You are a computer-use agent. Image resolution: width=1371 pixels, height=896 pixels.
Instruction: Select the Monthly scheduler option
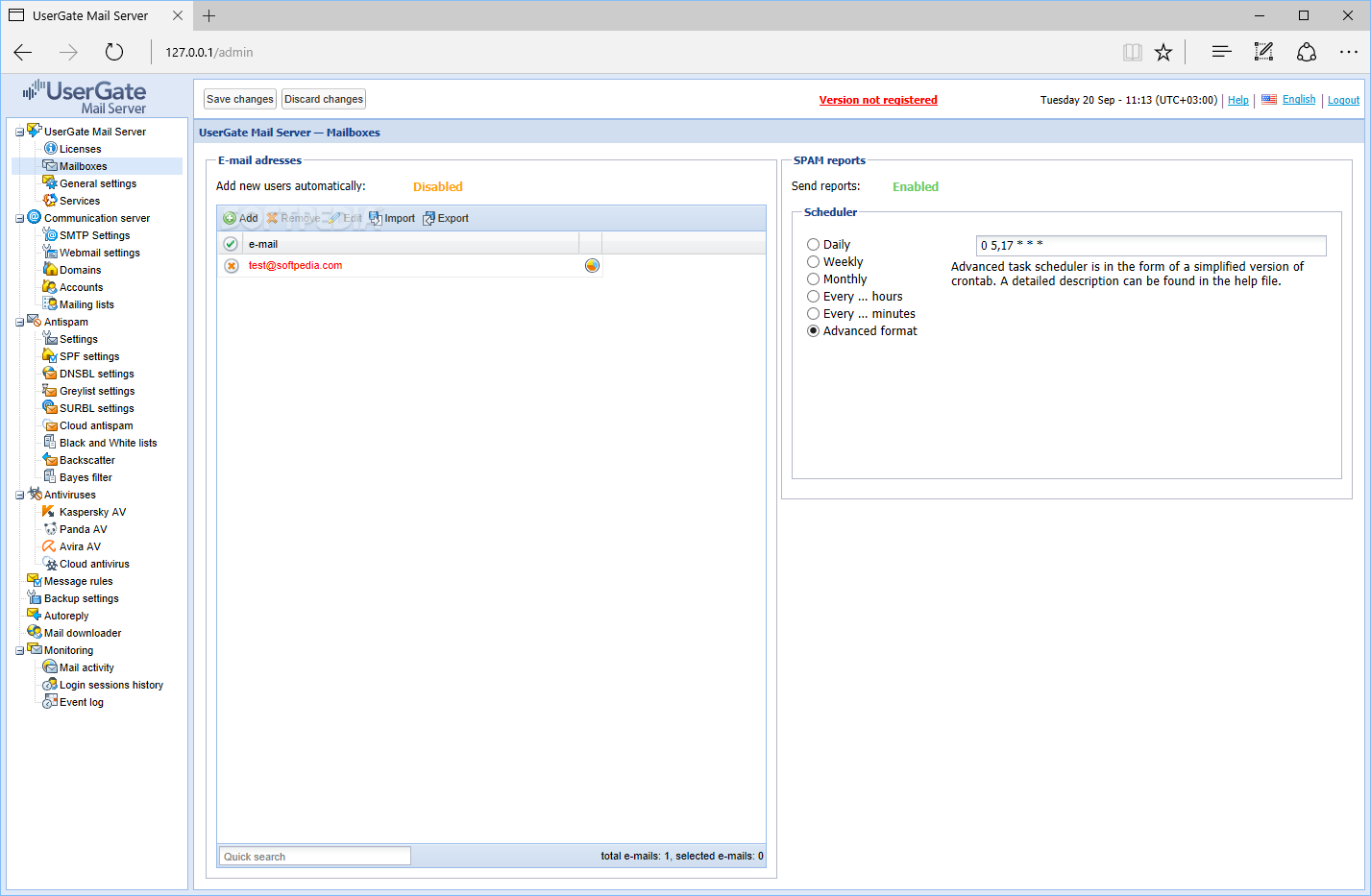pyautogui.click(x=813, y=278)
